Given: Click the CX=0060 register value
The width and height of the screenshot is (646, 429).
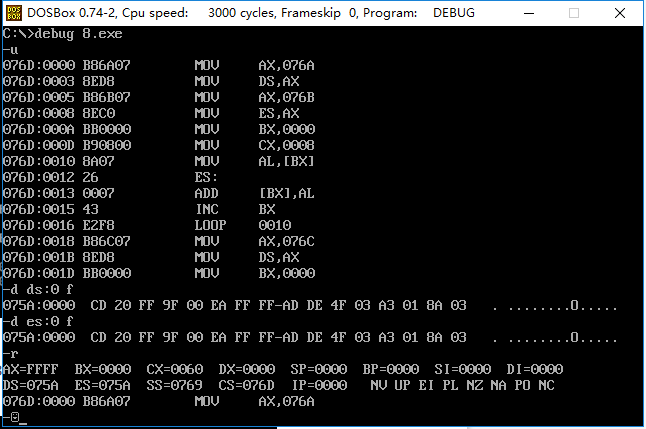Looking at the screenshot, I should (175, 369).
